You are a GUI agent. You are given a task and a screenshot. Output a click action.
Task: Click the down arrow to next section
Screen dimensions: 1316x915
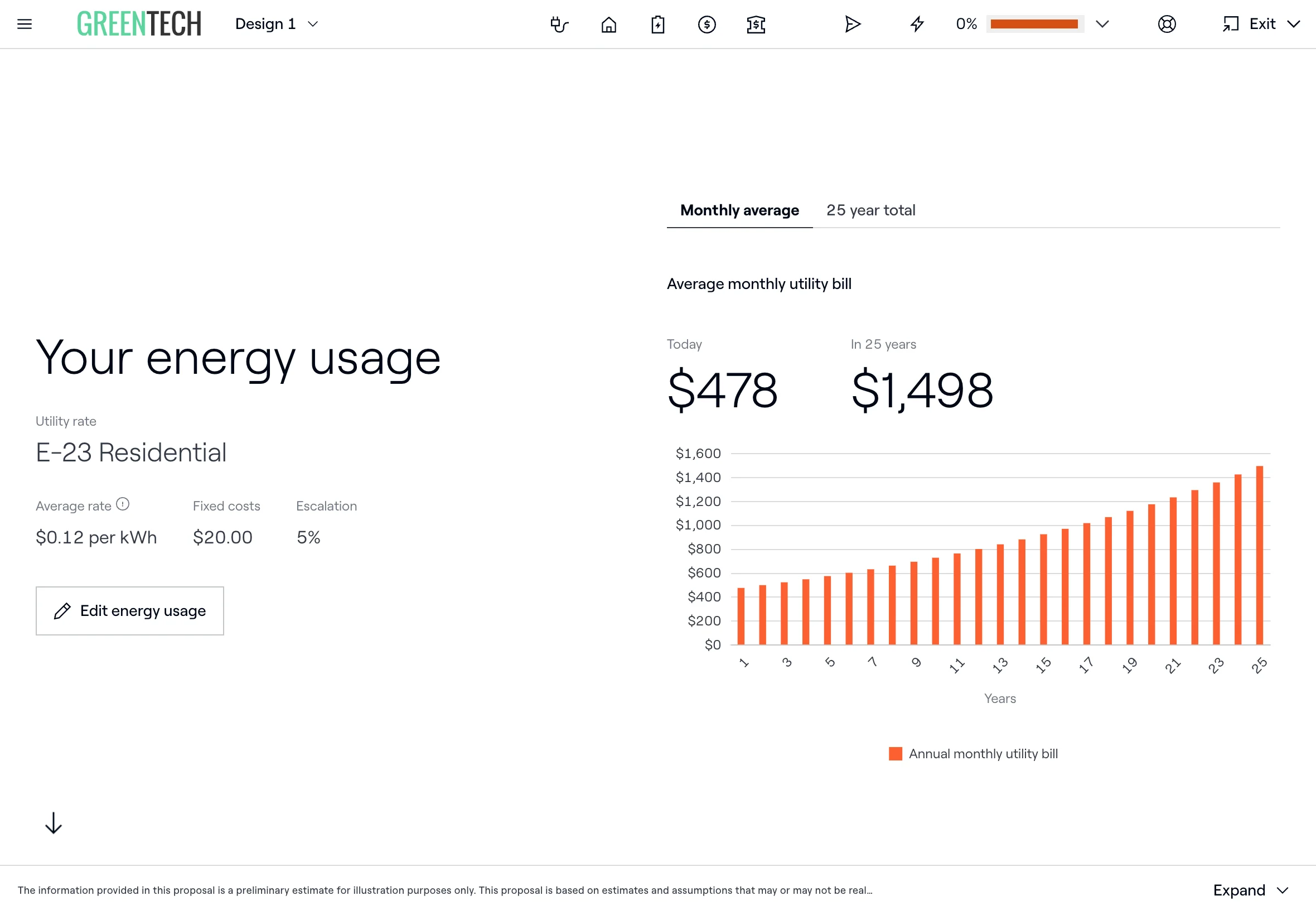point(54,823)
